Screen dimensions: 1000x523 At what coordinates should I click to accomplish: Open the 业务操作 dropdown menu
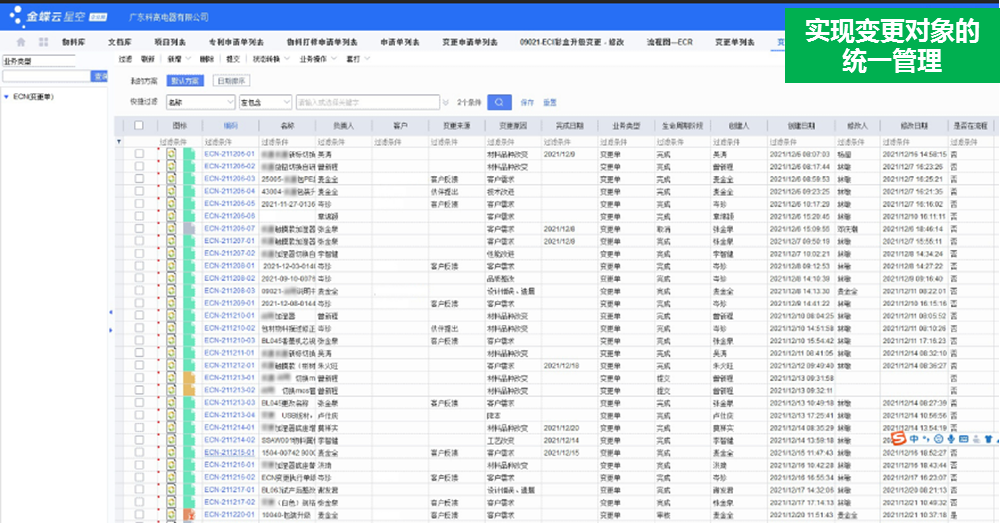coord(318,59)
